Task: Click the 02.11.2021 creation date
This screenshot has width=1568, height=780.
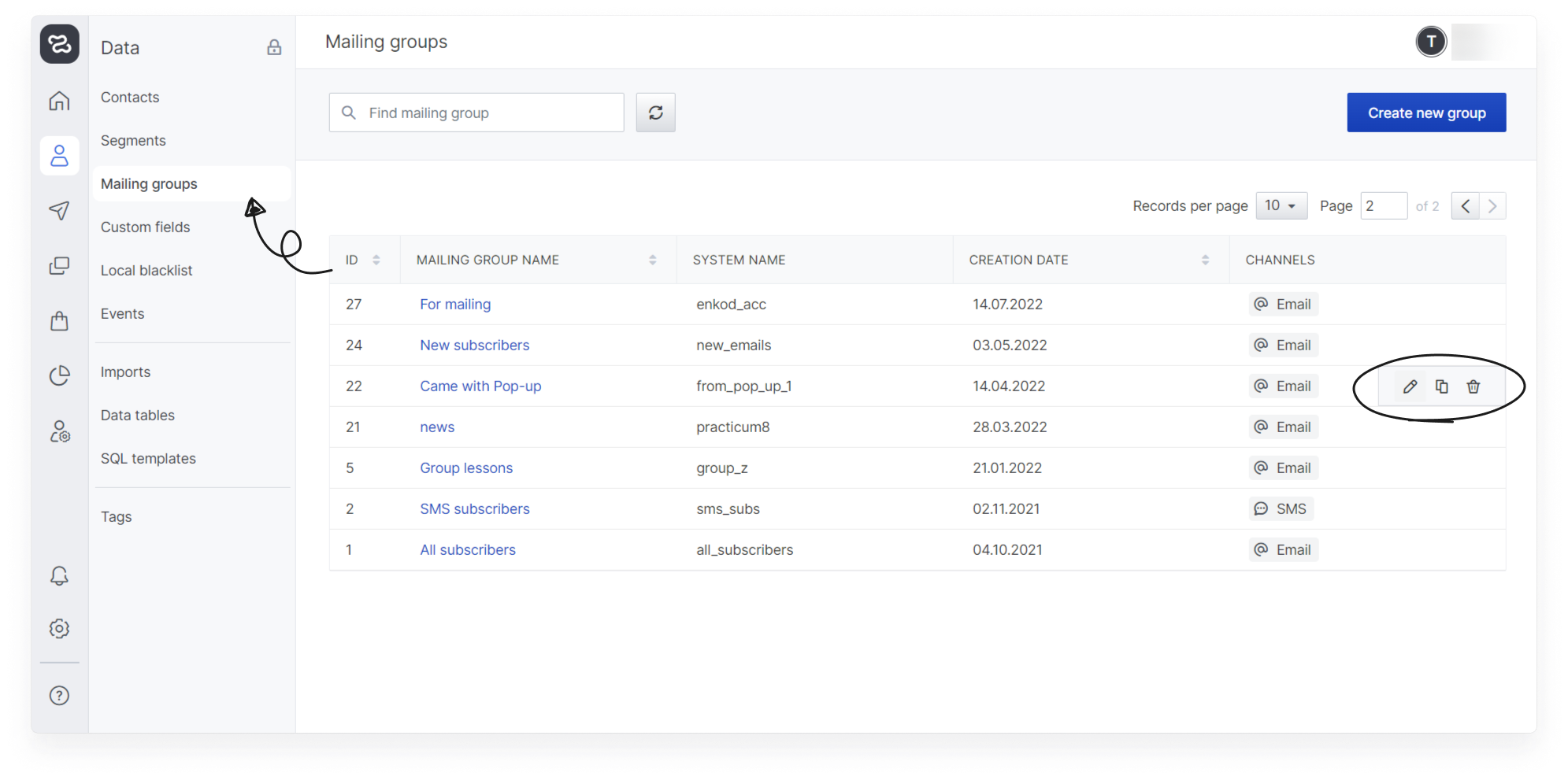Action: (1006, 509)
